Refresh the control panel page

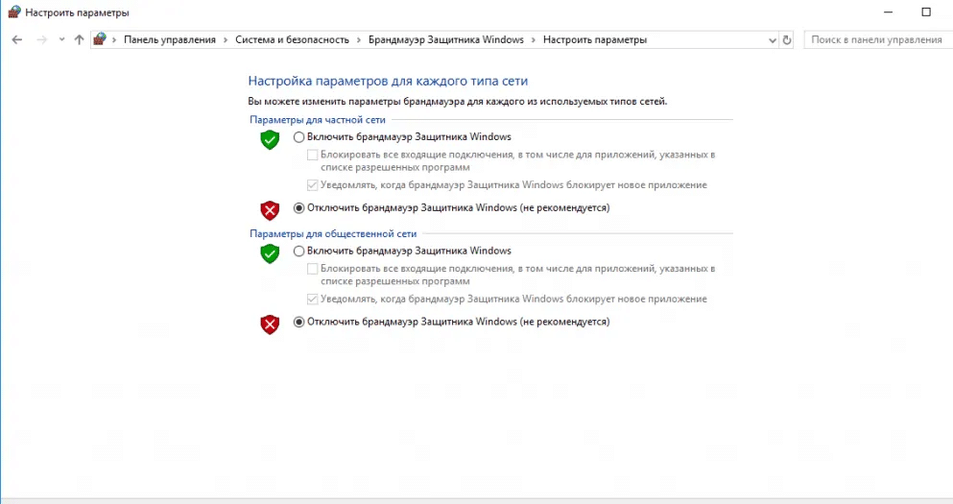click(787, 40)
